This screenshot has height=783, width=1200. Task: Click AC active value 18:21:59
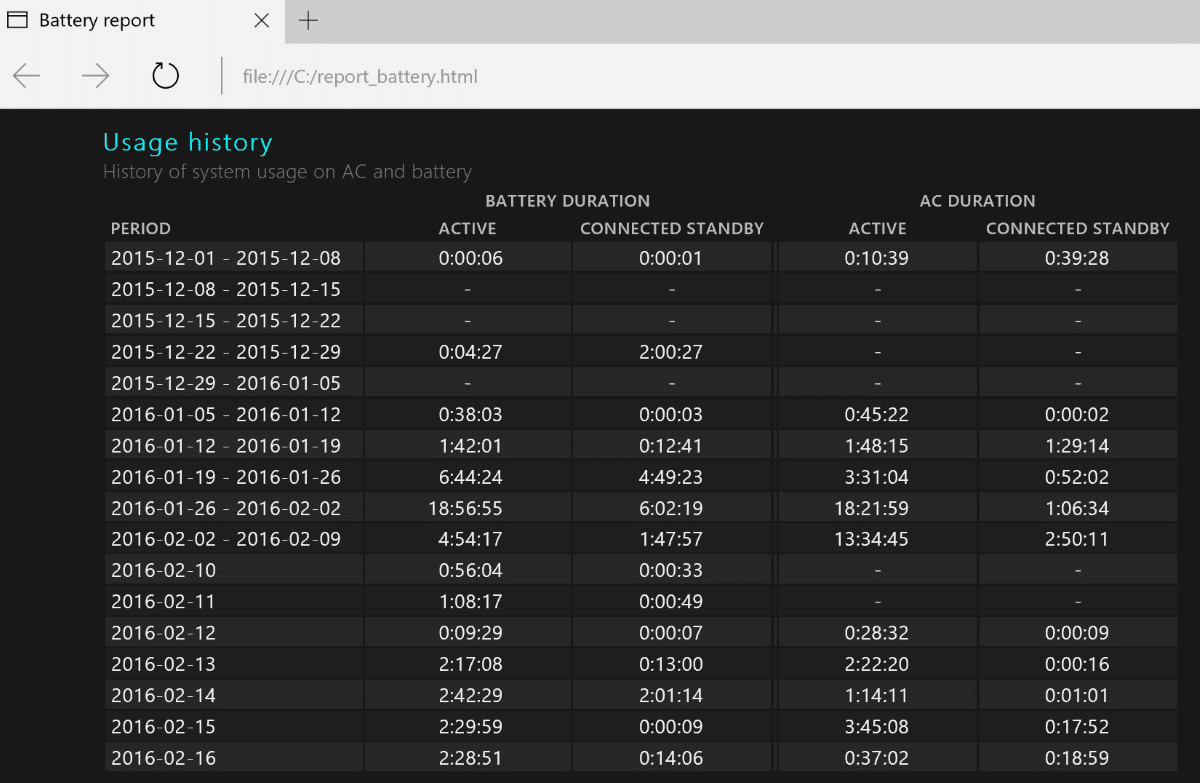click(872, 508)
